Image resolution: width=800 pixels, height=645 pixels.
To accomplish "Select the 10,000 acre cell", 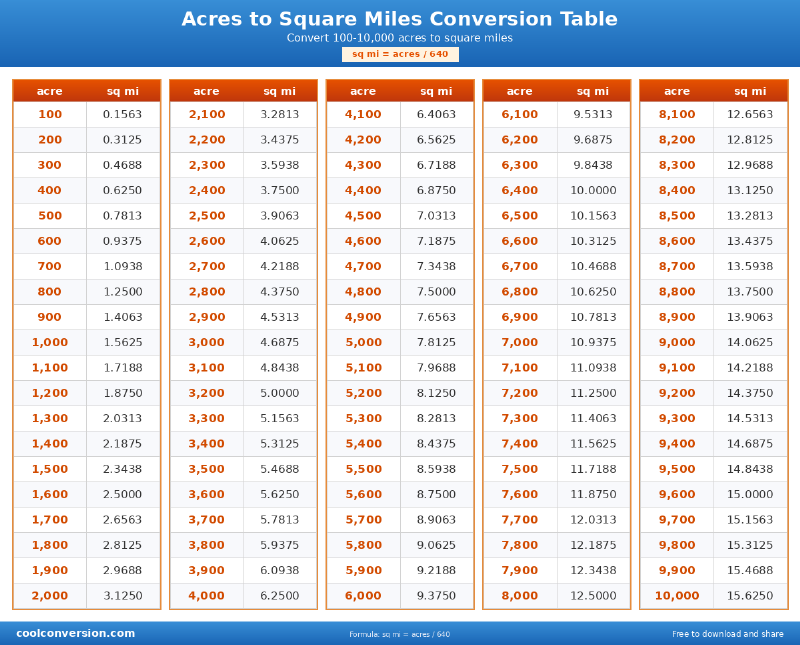I will (677, 596).
